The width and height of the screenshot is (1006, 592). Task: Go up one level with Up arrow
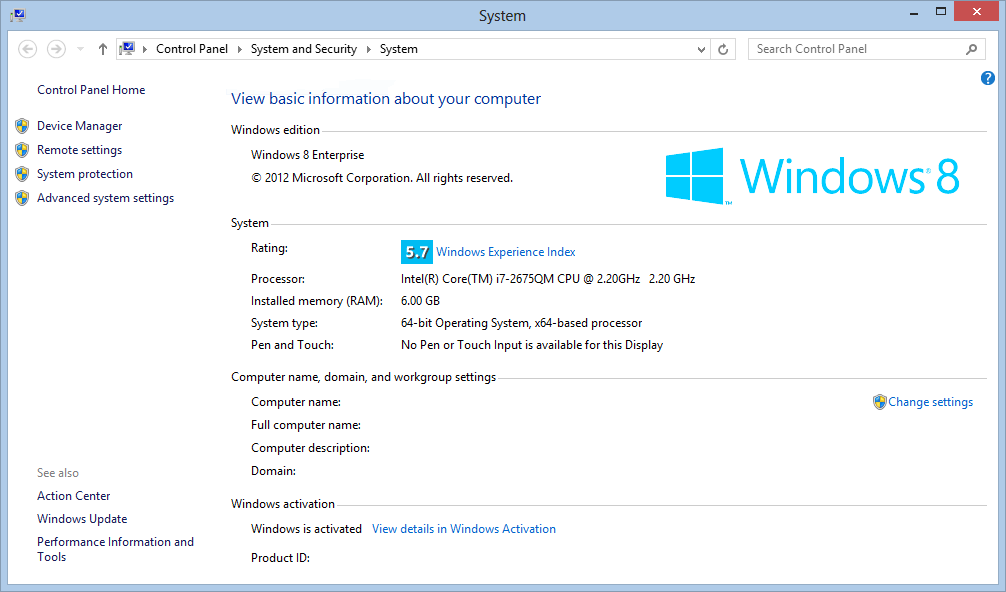coord(103,49)
